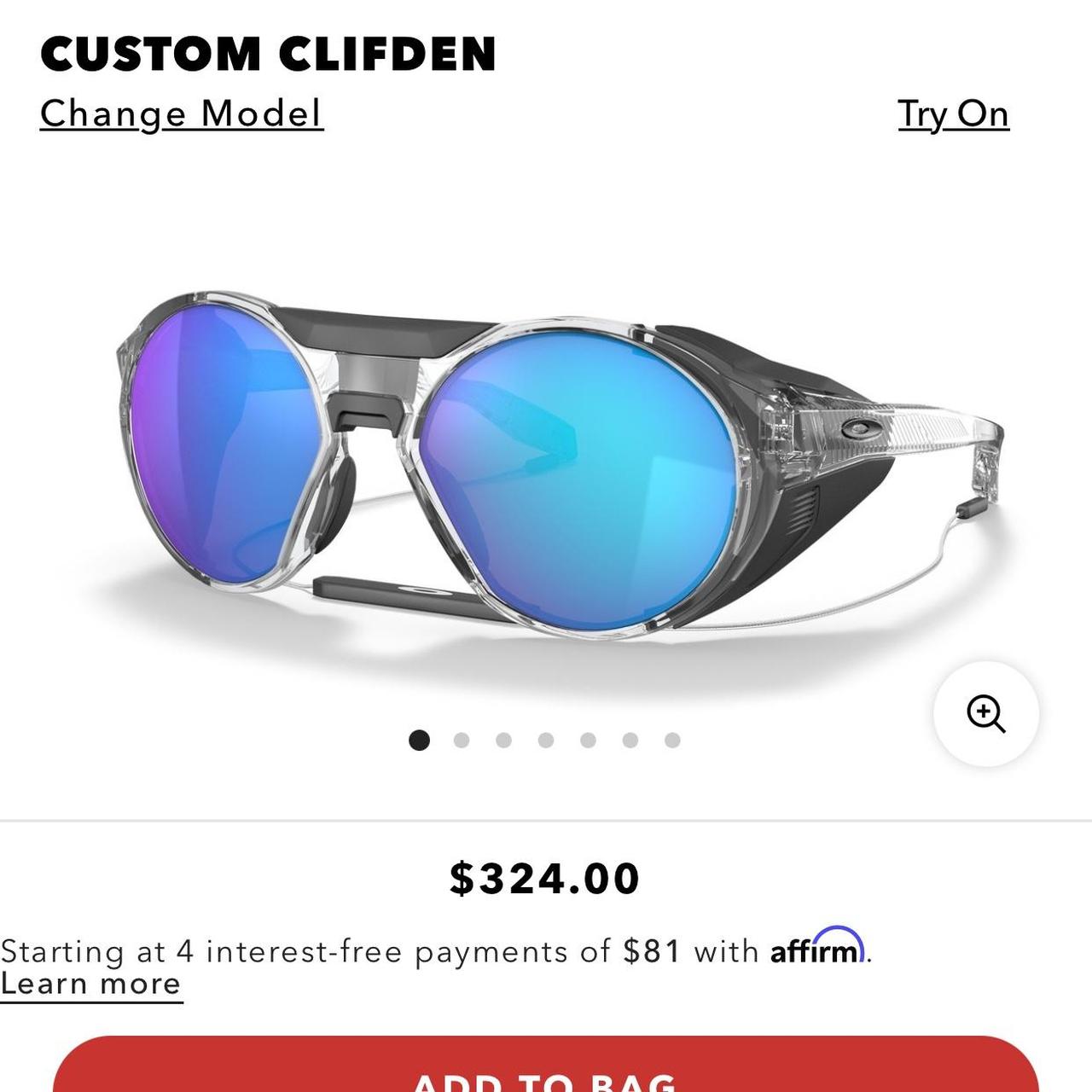Click the affirm logo
Viewport: 1092px width, 1092px height.
818,946
